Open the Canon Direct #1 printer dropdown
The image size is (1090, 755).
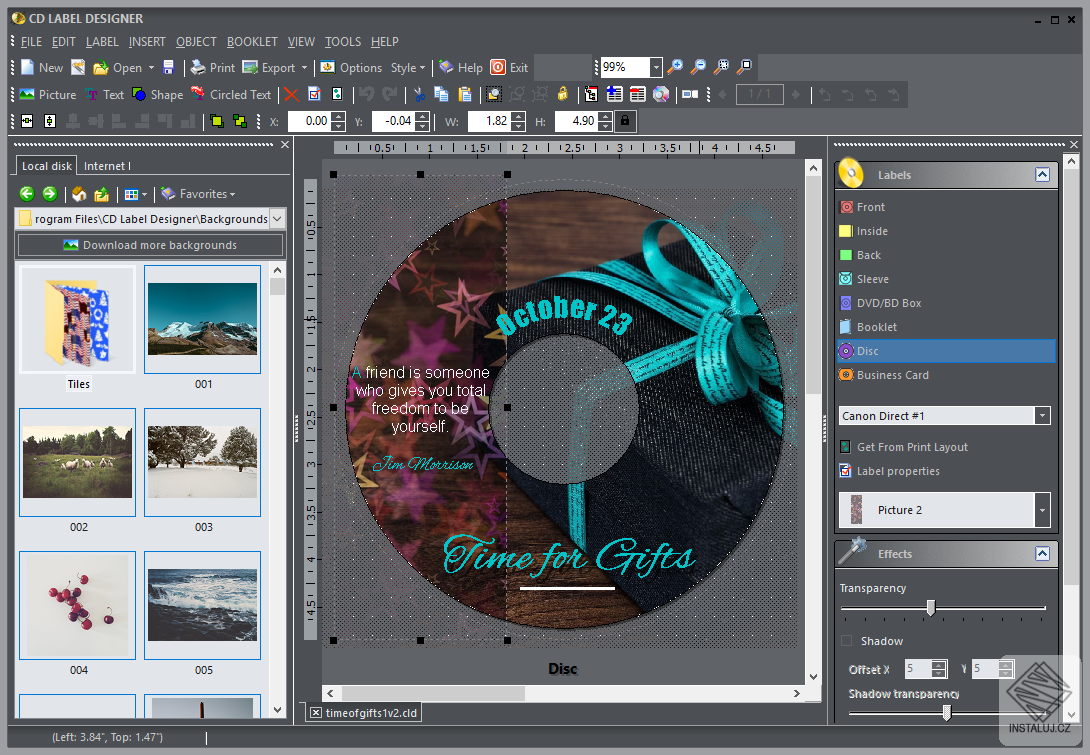[1042, 415]
